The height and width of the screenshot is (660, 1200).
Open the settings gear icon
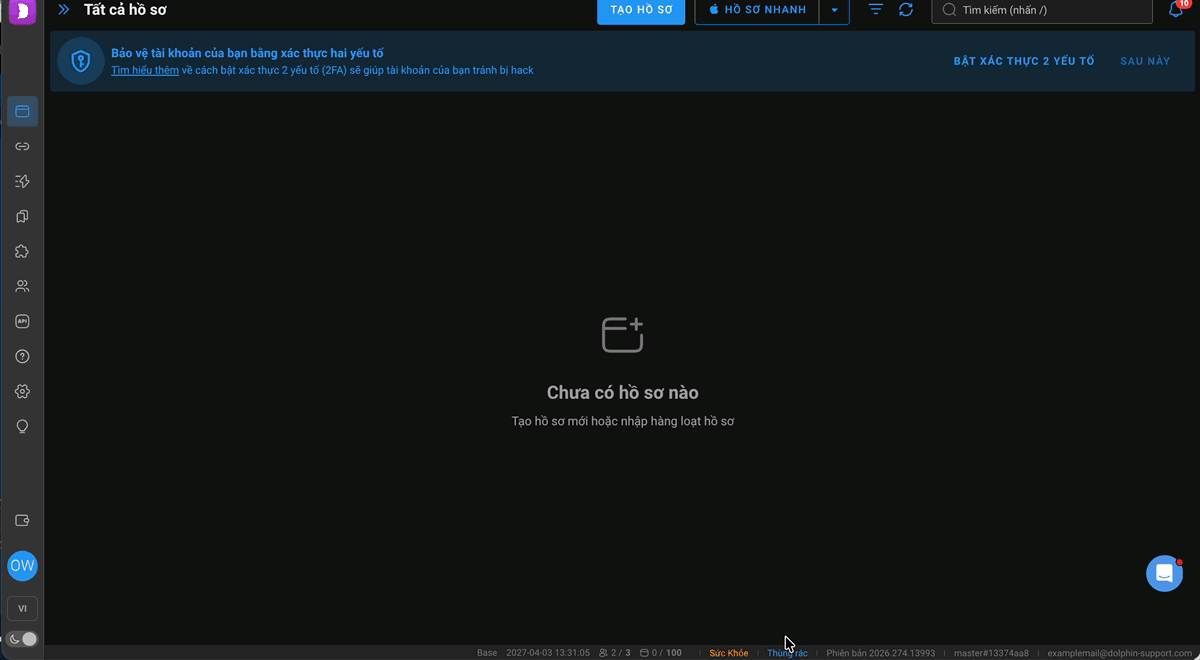22,391
